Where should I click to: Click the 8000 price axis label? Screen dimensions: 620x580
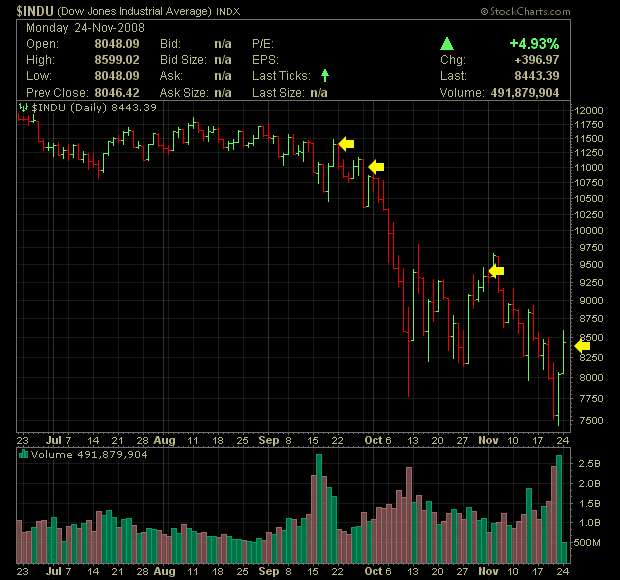(591, 377)
